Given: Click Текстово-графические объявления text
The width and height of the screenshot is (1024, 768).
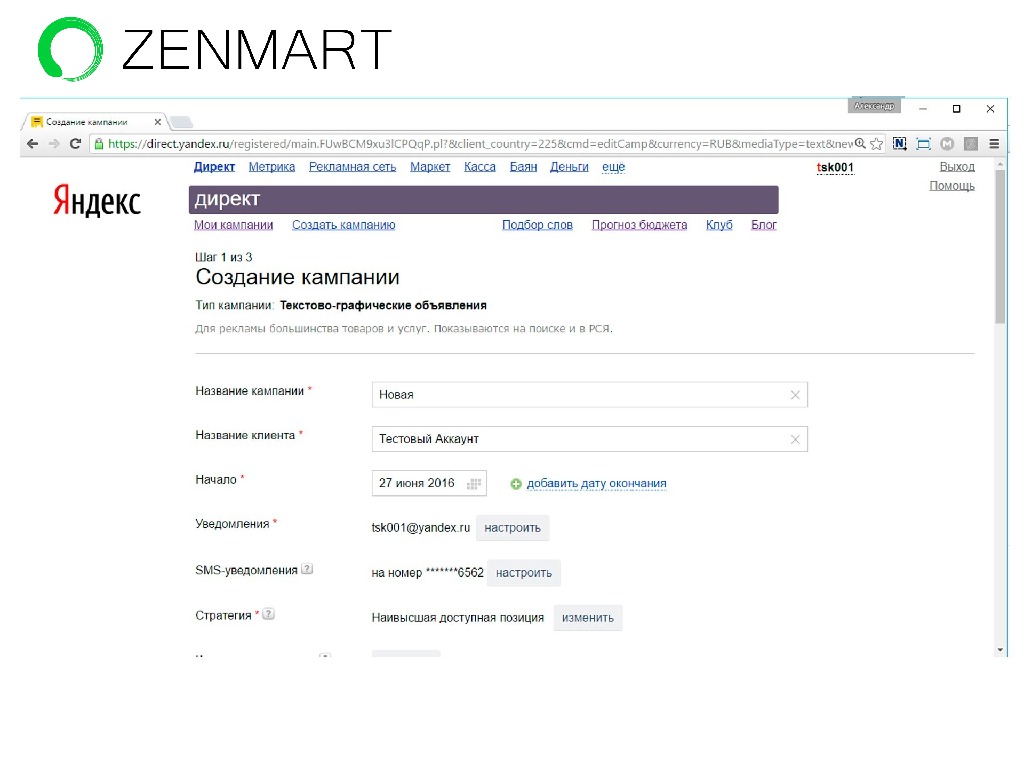Looking at the screenshot, I should click(x=383, y=306).
